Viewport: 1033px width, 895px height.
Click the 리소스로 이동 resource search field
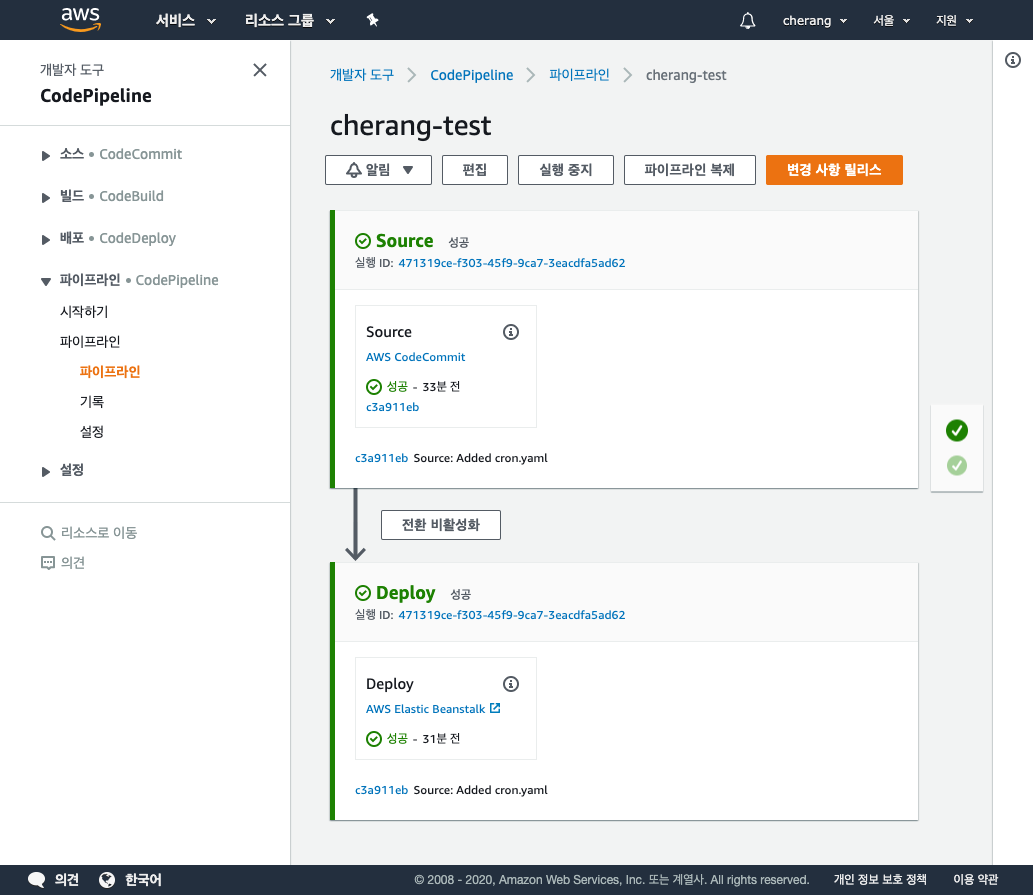pyautogui.click(x=99, y=533)
